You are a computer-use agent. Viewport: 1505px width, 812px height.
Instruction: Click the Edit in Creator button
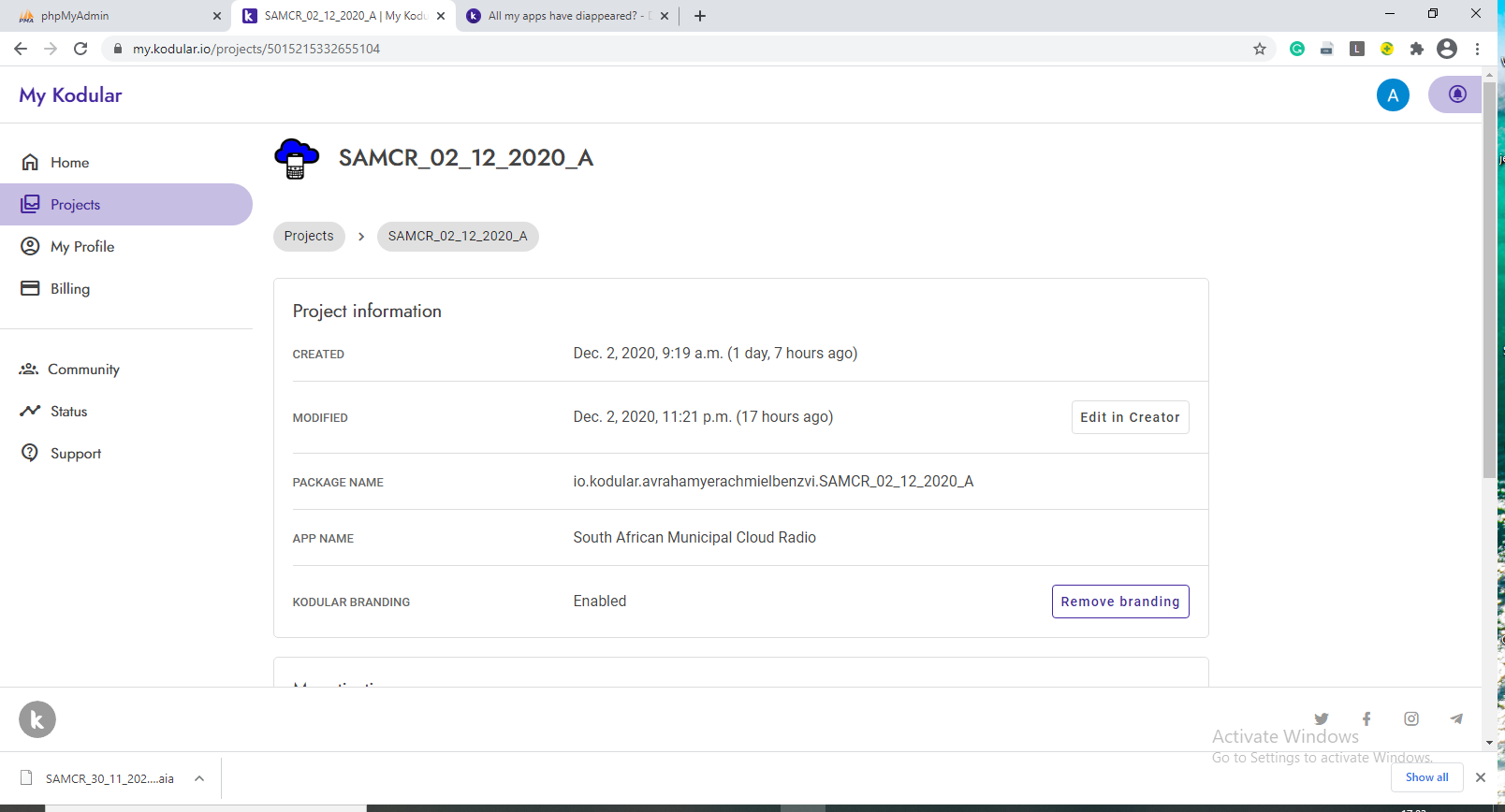click(1130, 417)
